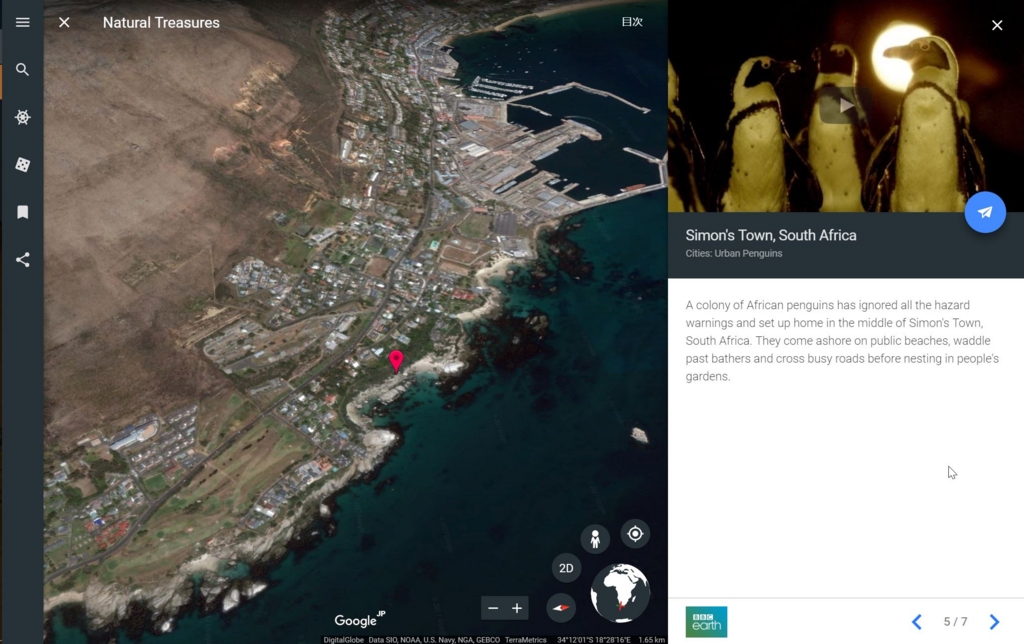Click the DigitalGlobe attribution text
1024x644 pixels.
tap(344, 640)
